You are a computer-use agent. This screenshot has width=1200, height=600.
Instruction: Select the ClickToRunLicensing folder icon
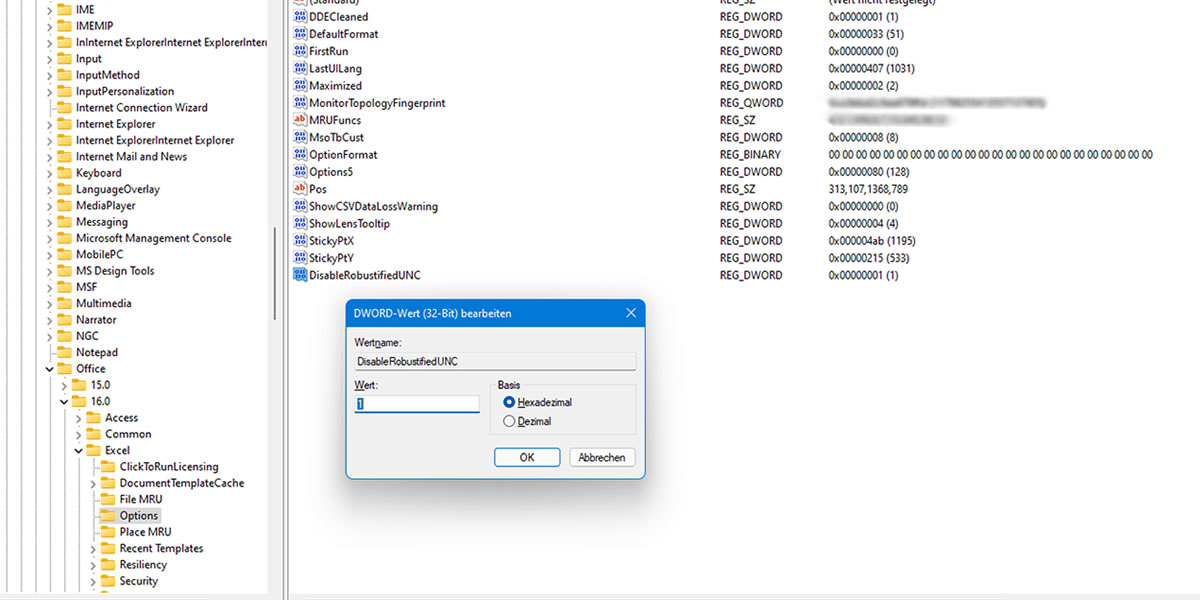[108, 467]
